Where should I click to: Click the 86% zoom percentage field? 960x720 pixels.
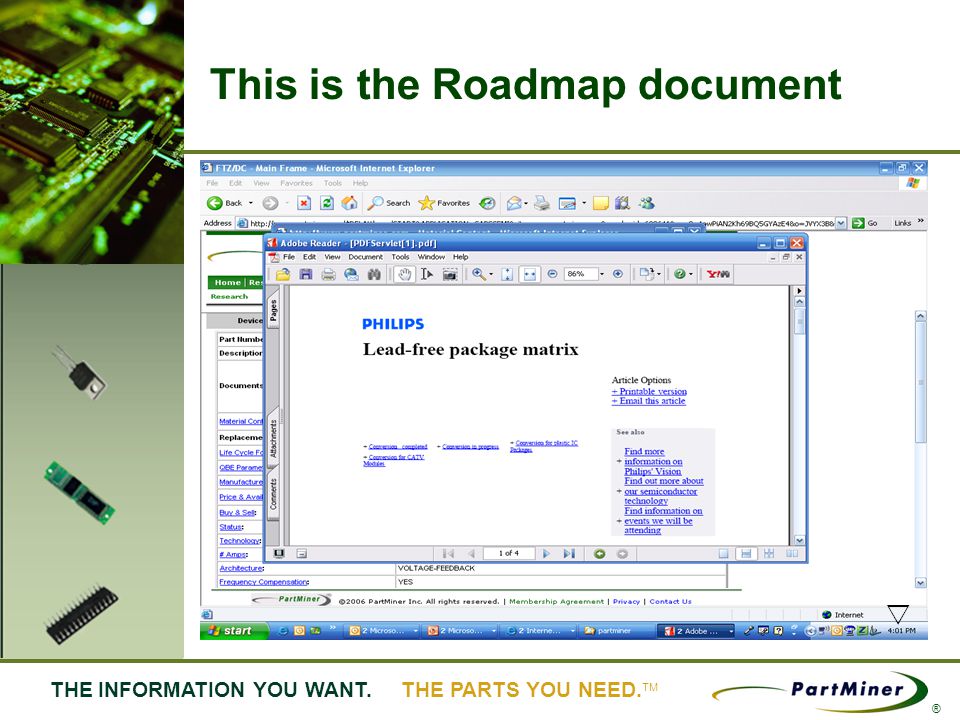[x=580, y=274]
